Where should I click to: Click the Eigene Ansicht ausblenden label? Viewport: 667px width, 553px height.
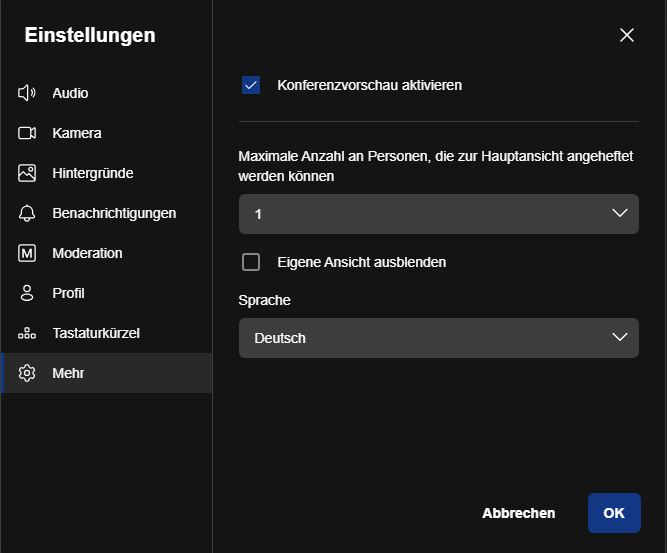click(x=362, y=262)
